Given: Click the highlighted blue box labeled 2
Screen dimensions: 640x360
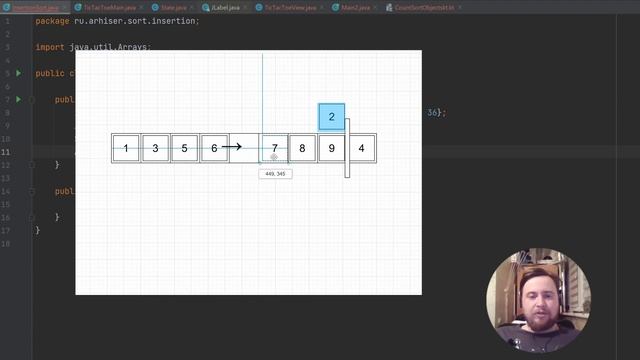Looking at the screenshot, I should 331,117.
